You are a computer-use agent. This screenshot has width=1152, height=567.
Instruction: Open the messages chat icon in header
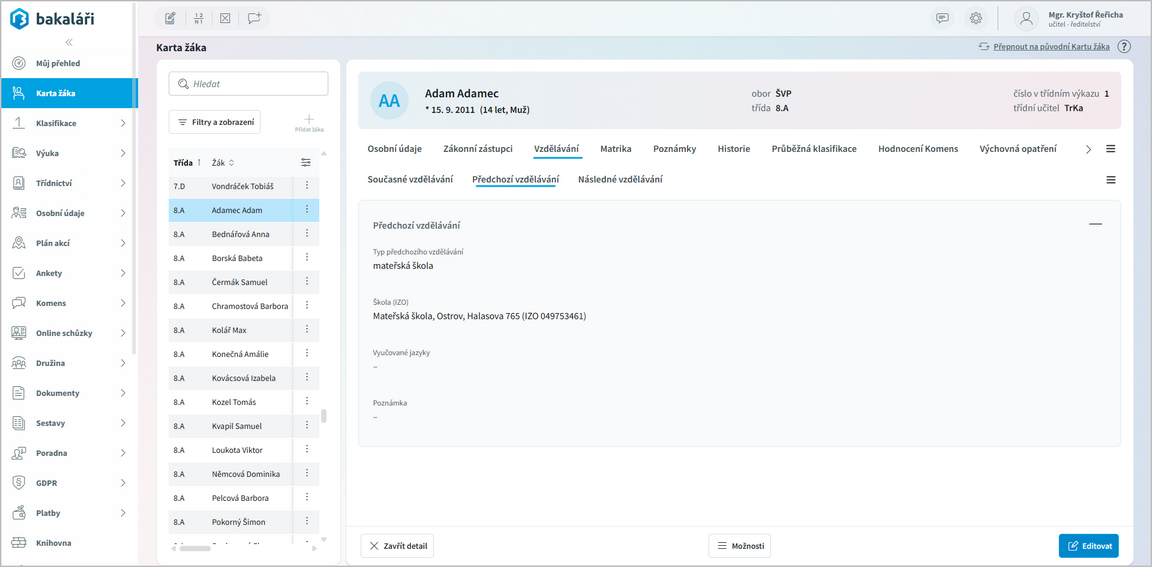[942, 18]
